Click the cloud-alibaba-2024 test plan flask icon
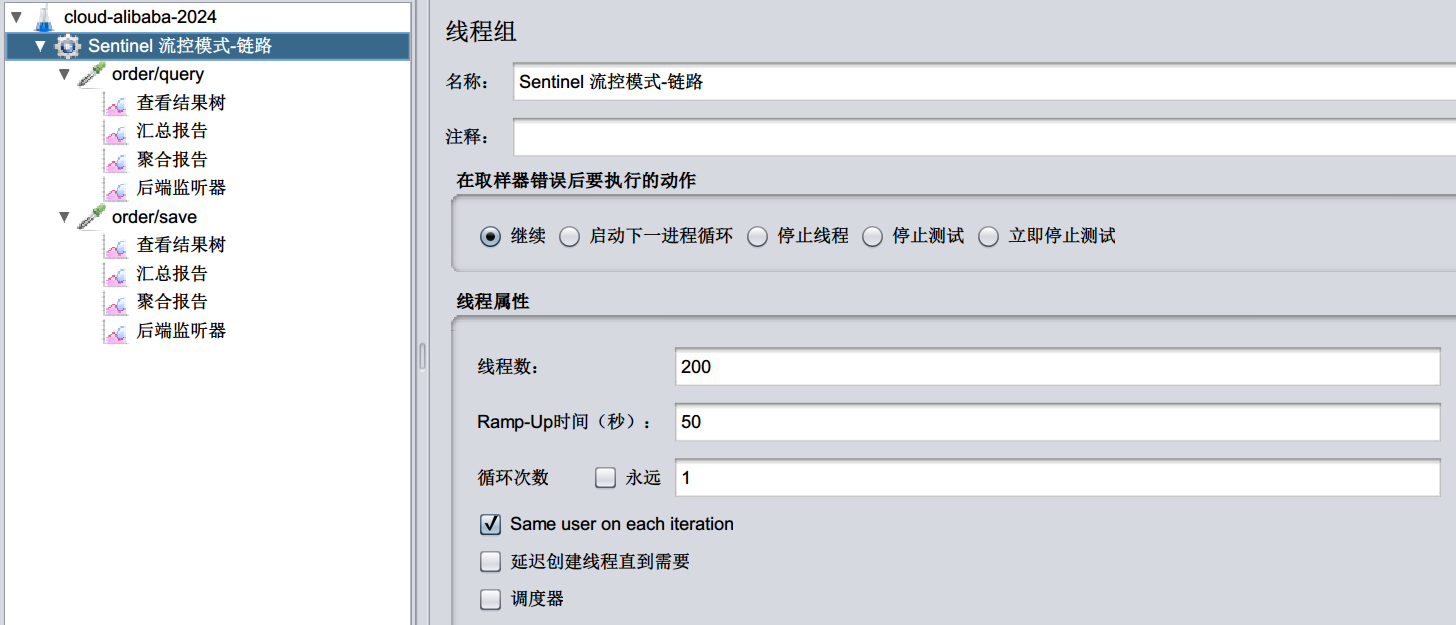The width and height of the screenshot is (1456, 625). 43,17
